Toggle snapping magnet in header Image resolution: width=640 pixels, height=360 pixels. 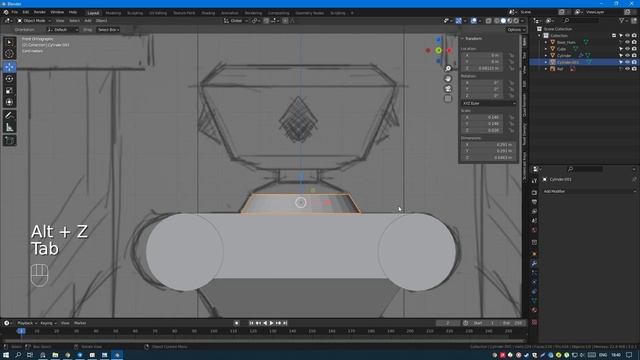(x=266, y=21)
